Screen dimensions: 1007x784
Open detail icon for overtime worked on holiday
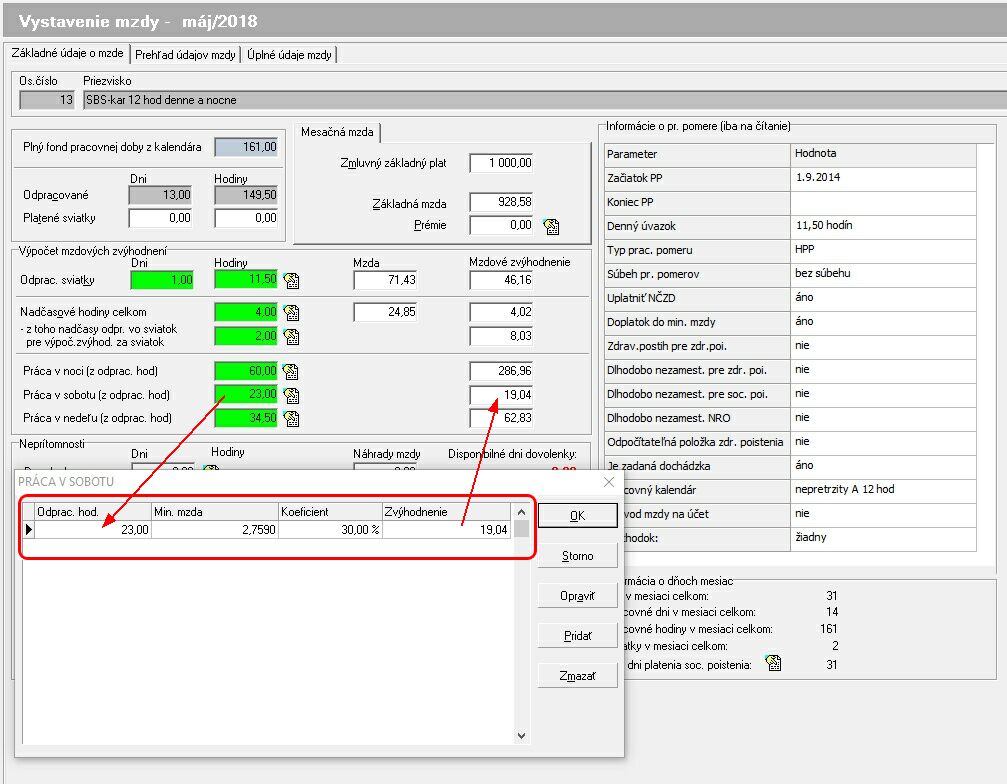tap(291, 336)
